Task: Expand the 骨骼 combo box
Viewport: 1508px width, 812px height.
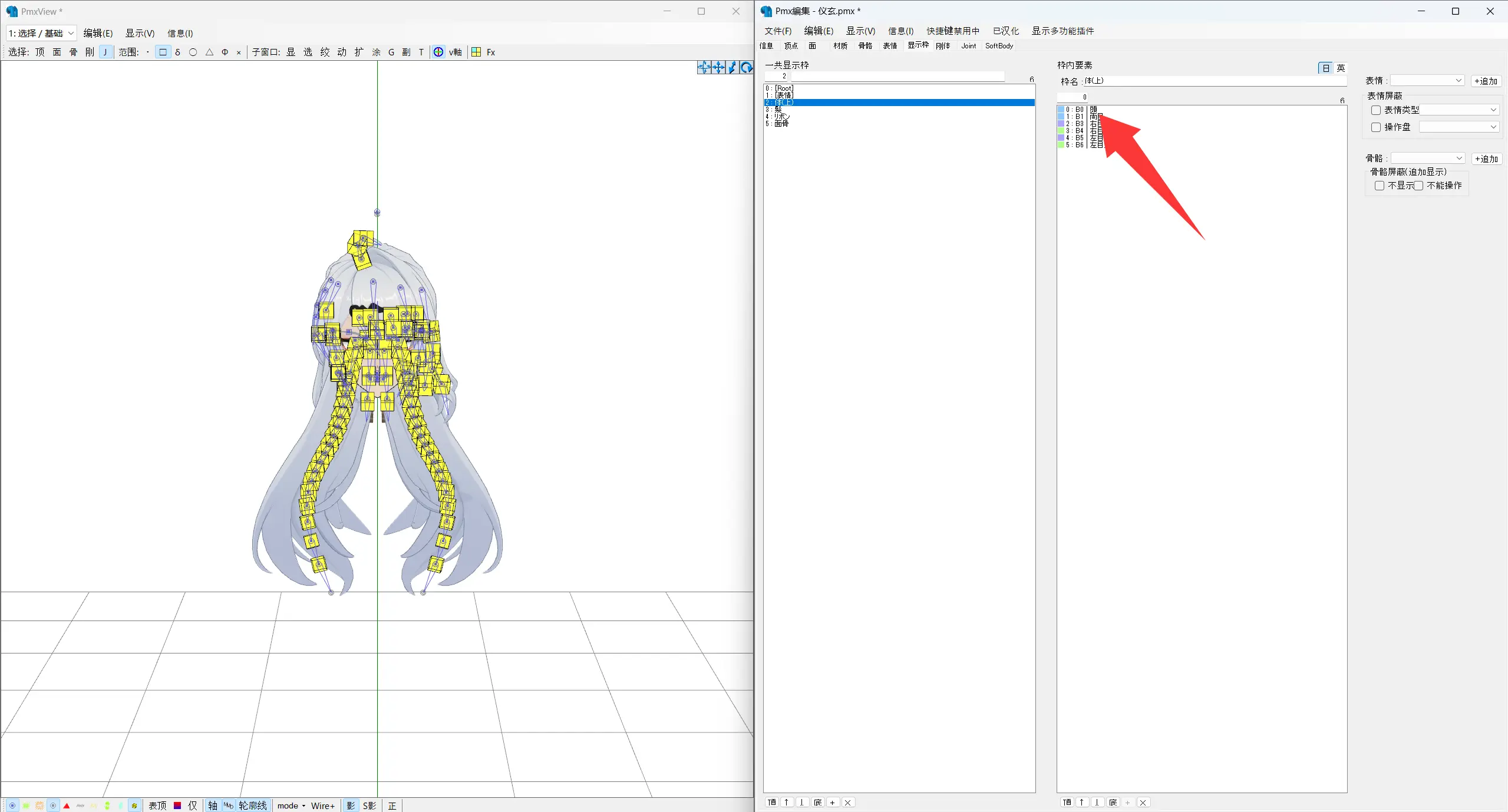Action: [1427, 159]
